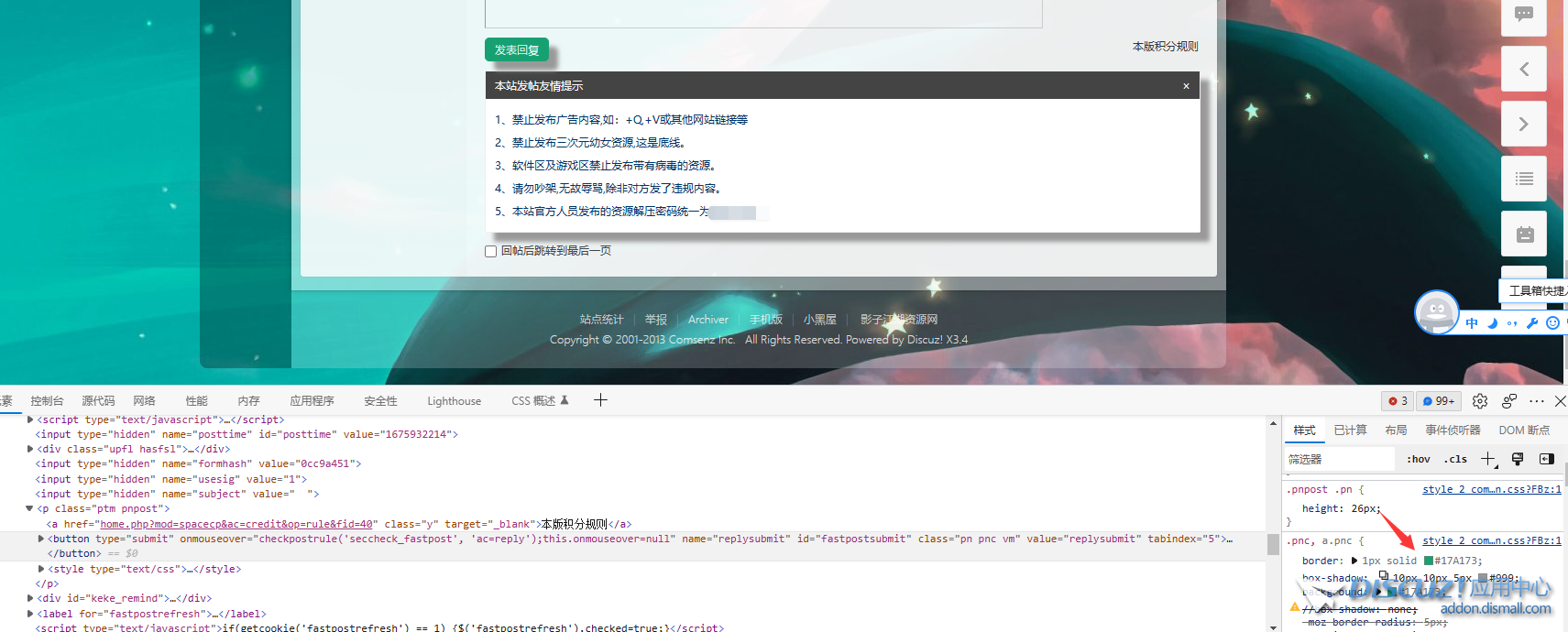Image resolution: width=1568 pixels, height=632 pixels.
Task: Switch to the 已计算 styles tab
Action: click(x=1350, y=430)
